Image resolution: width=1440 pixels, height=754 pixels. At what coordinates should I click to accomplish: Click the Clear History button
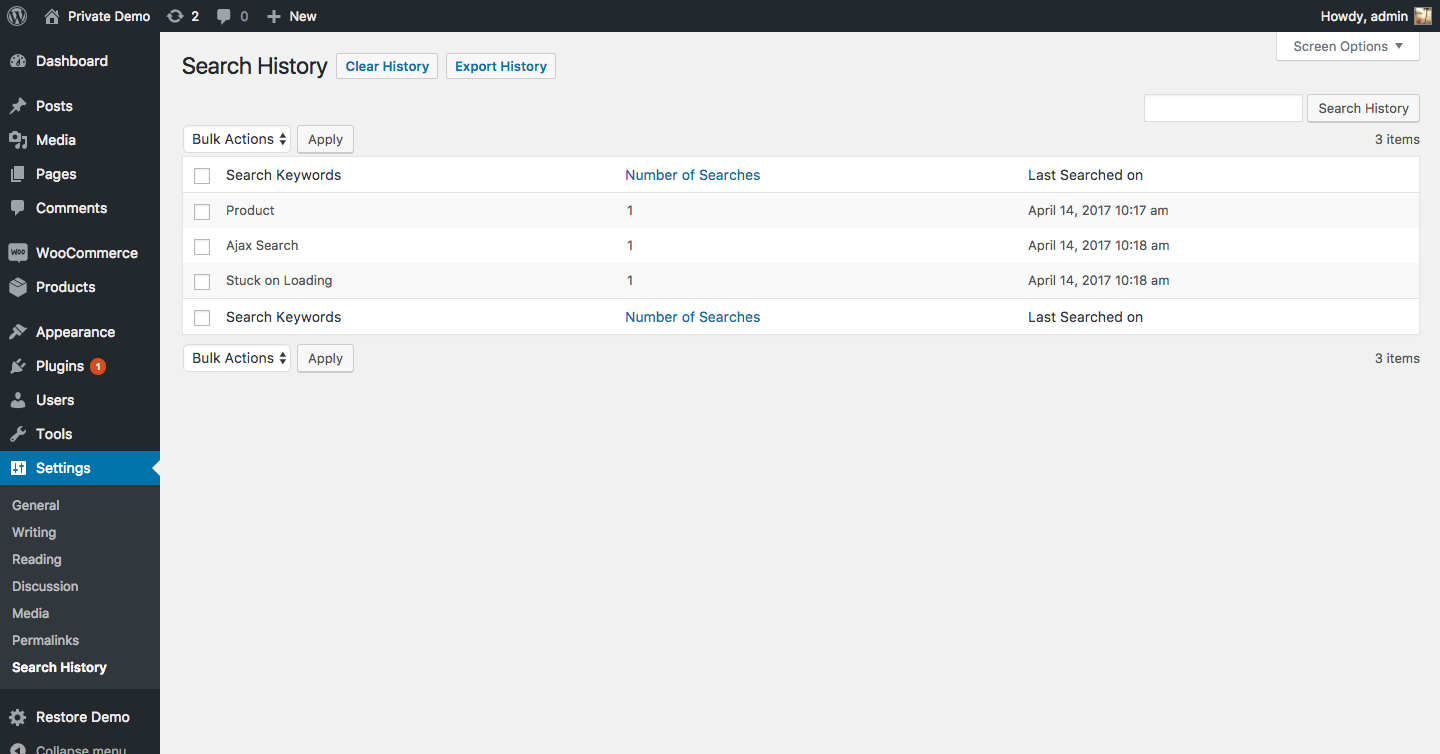tap(387, 66)
